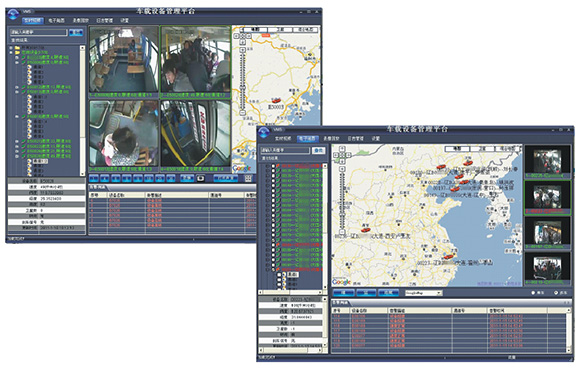Pan the e-map upward using the up arrow

343,149
